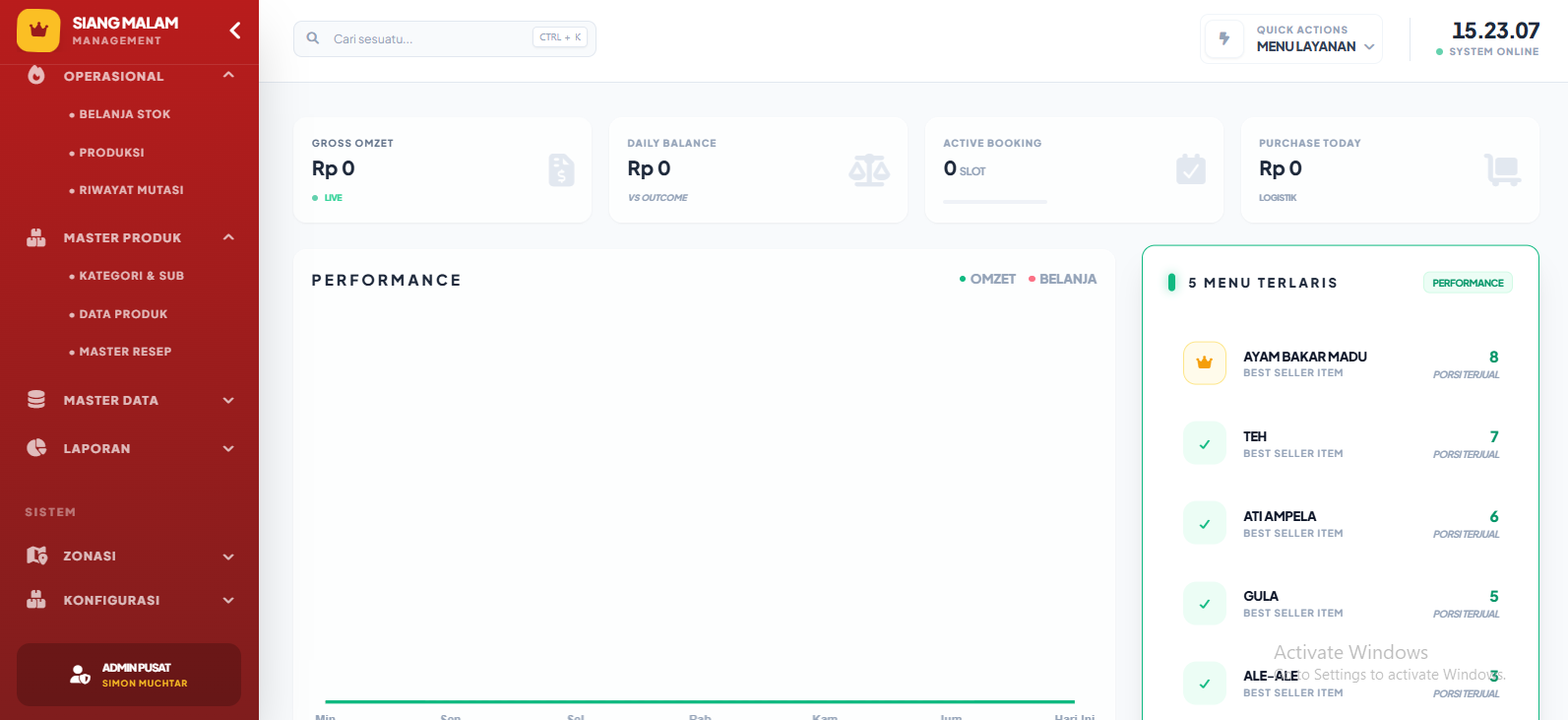1568x720 pixels.
Task: Open the Admin Pusat profile card
Action: pyautogui.click(x=129, y=675)
